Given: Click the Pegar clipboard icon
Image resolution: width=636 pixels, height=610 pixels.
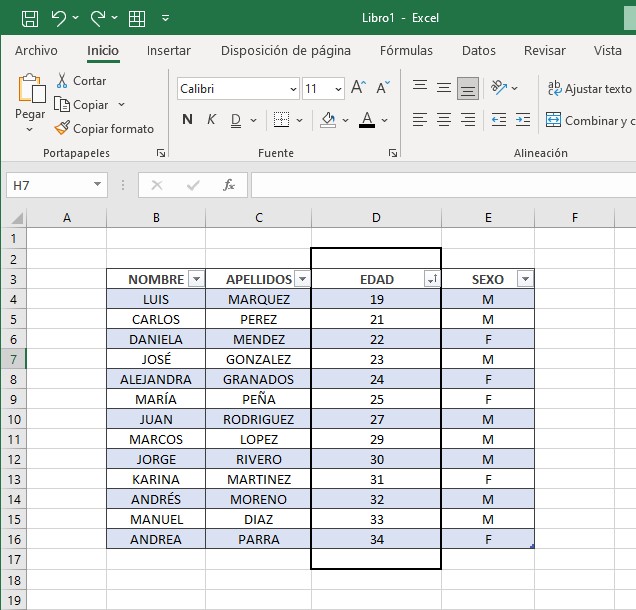Looking at the screenshot, I should coord(31,88).
